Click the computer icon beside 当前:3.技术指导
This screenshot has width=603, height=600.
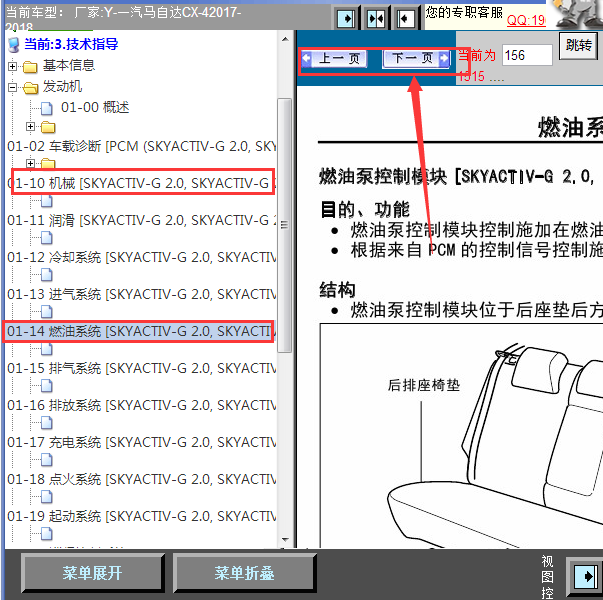[13, 45]
